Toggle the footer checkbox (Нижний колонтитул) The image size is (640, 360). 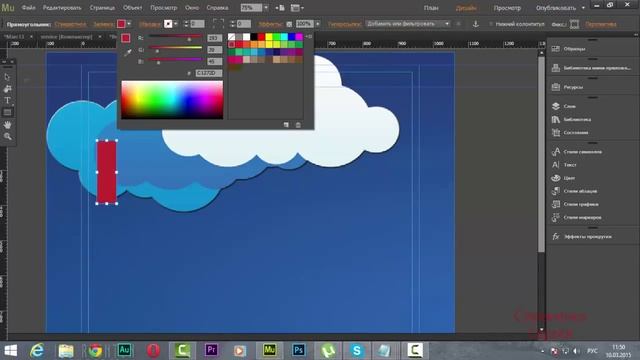[491, 24]
